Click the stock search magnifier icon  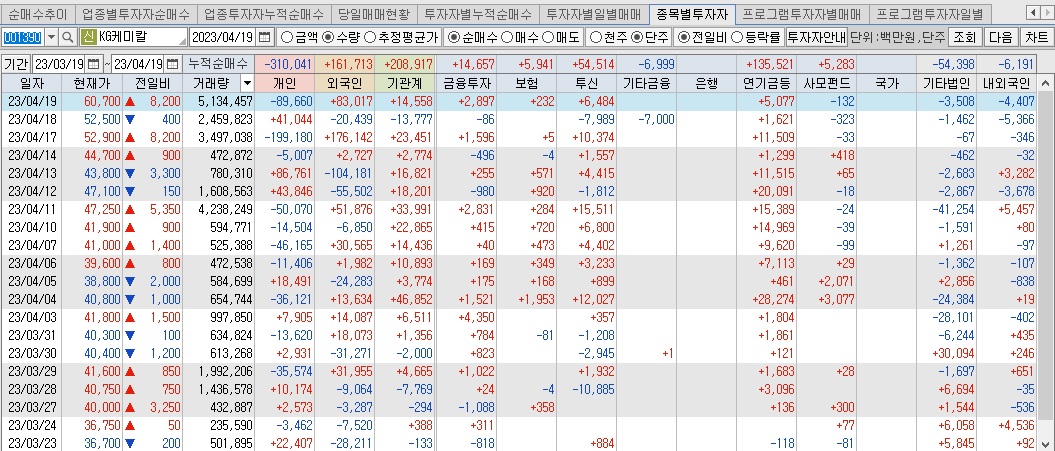(69, 37)
